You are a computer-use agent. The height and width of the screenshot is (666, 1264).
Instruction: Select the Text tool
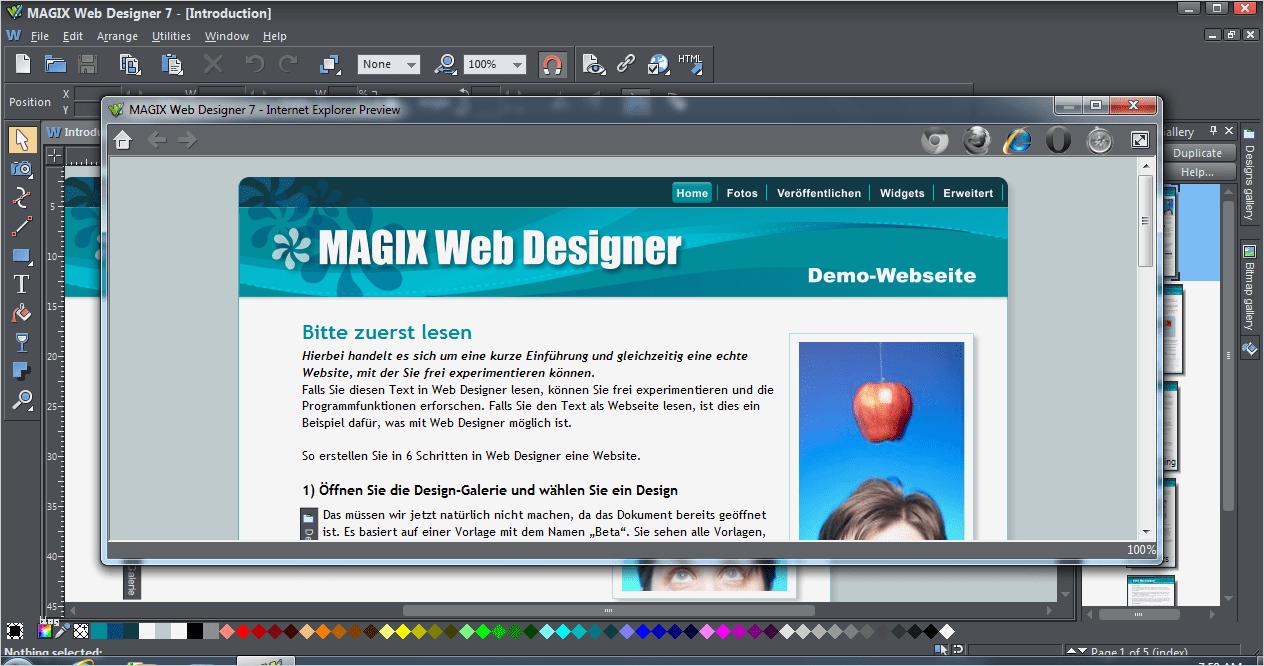point(22,285)
